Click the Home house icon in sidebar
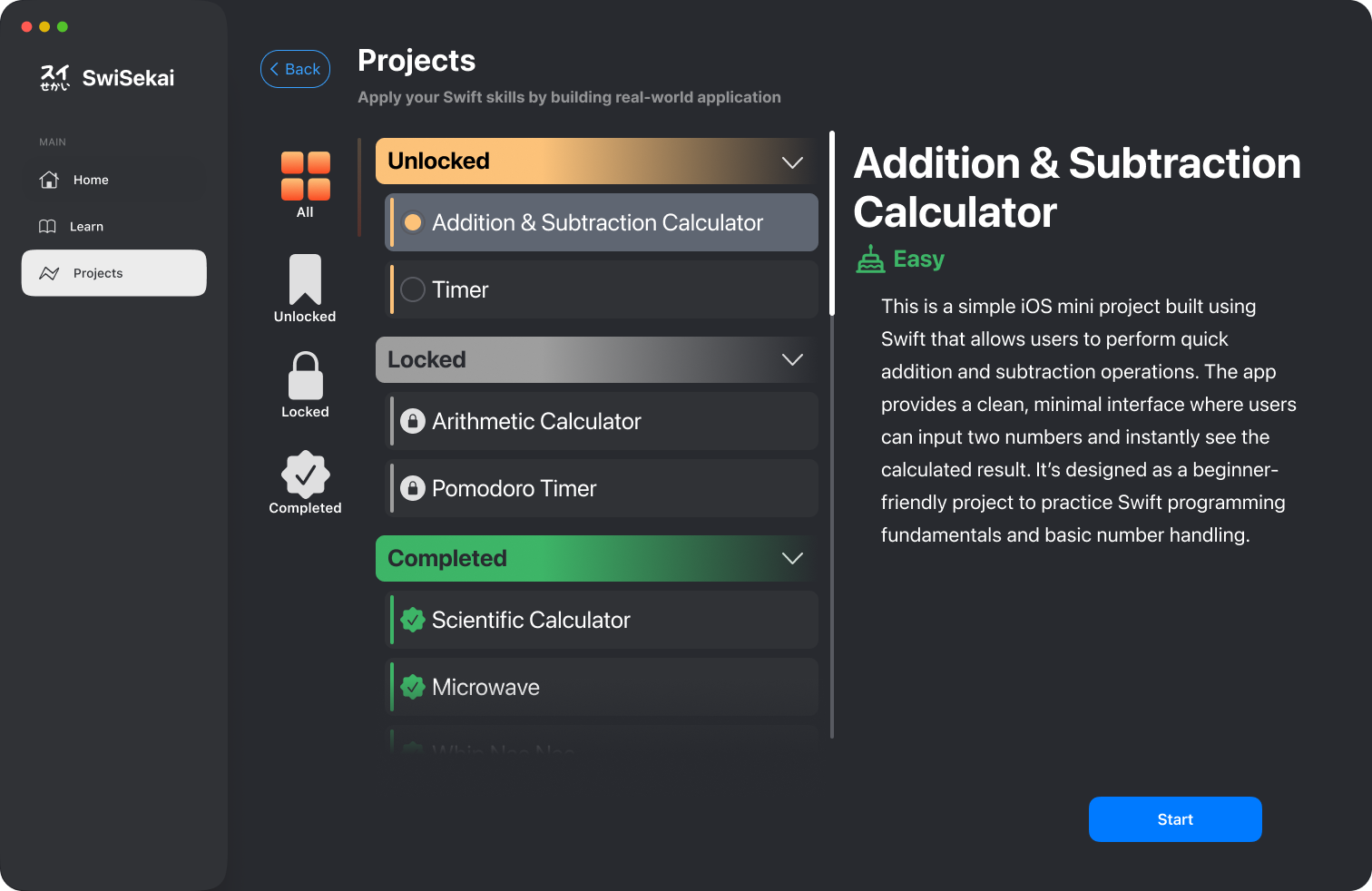Viewport: 1372px width, 891px height. (x=49, y=180)
